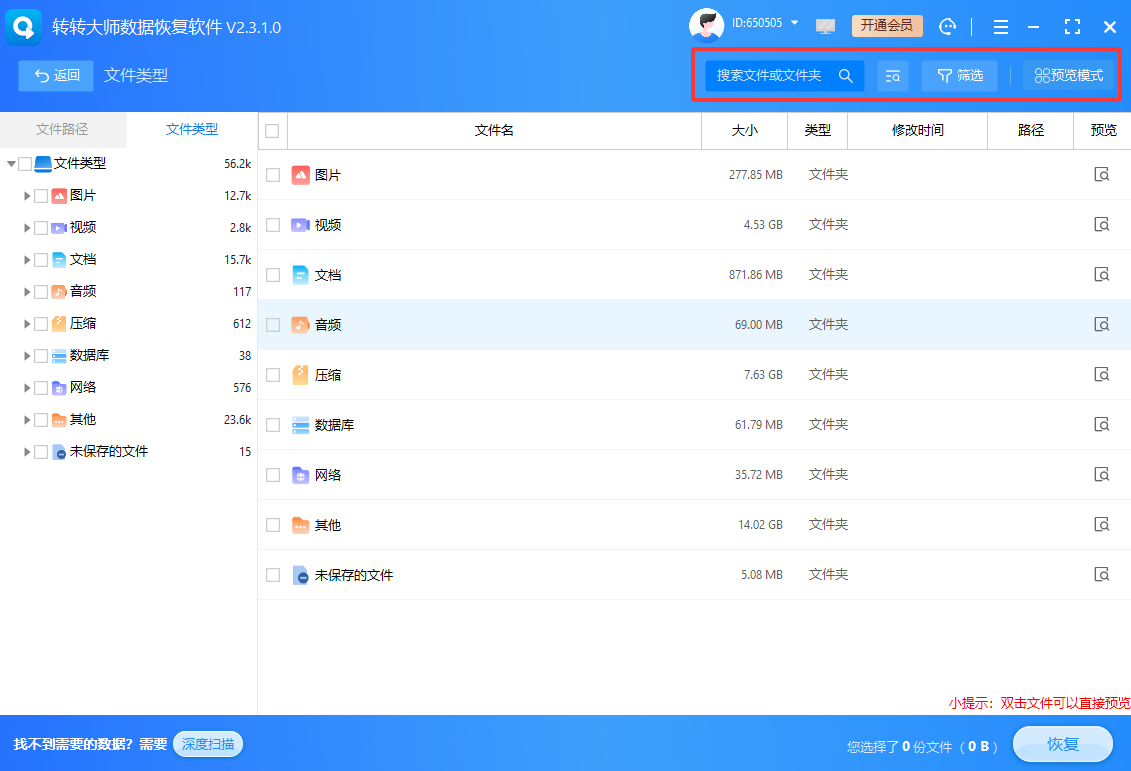Viewport: 1131px width, 771px height.
Task: Click the preview icon for 音频 row
Action: [1101, 325]
